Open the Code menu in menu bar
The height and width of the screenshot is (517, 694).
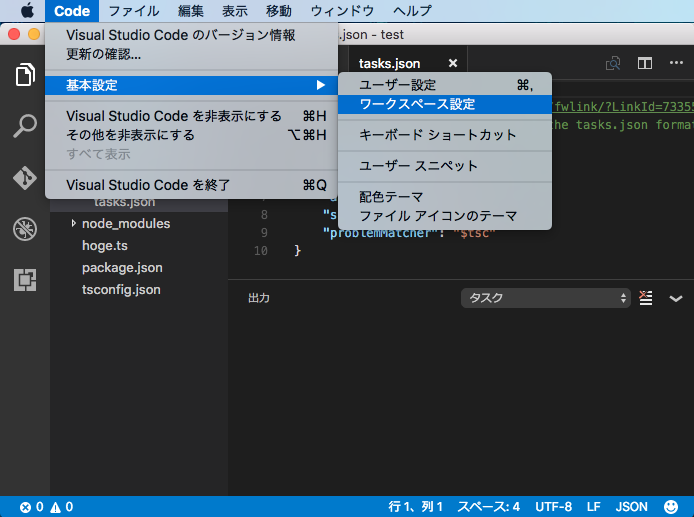72,11
